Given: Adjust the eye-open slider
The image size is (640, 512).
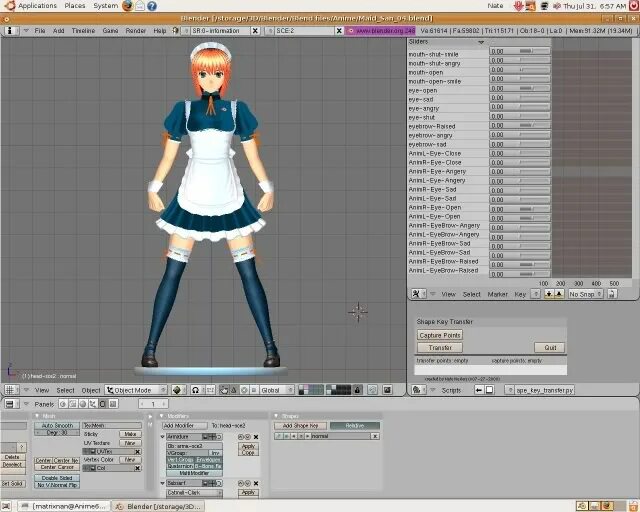Looking at the screenshot, I should (x=520, y=88).
